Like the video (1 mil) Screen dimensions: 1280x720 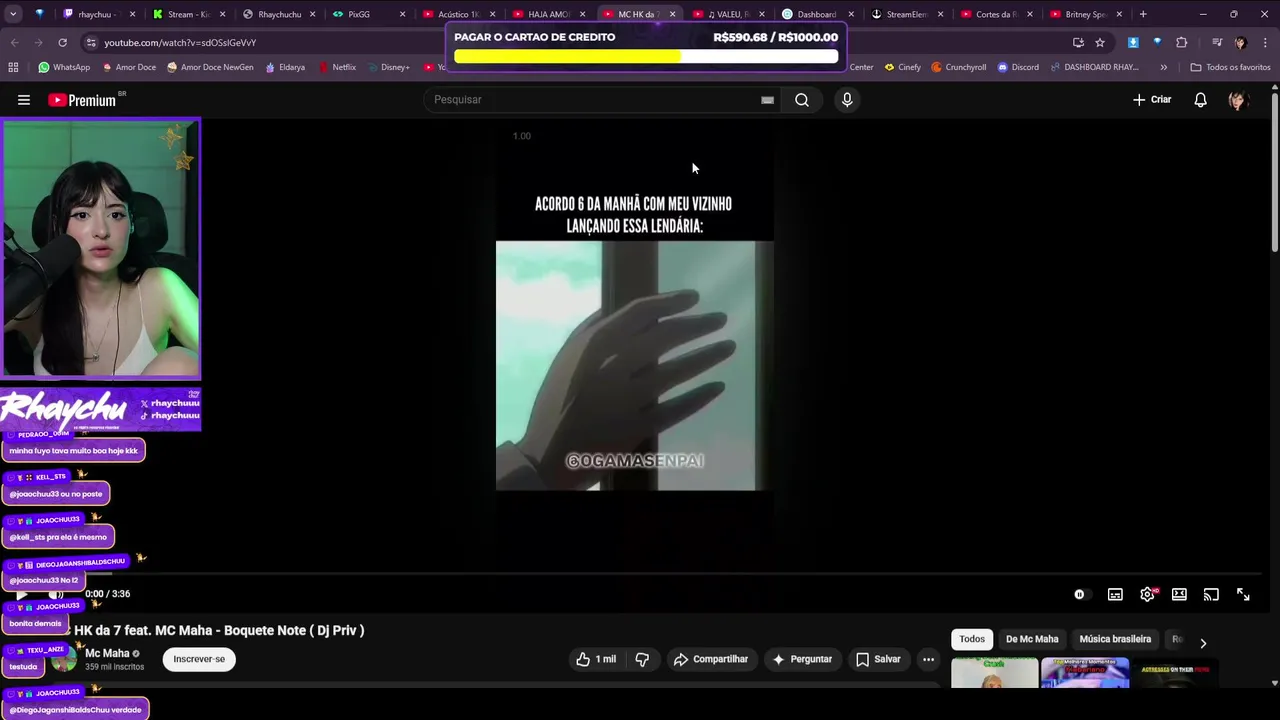(596, 659)
